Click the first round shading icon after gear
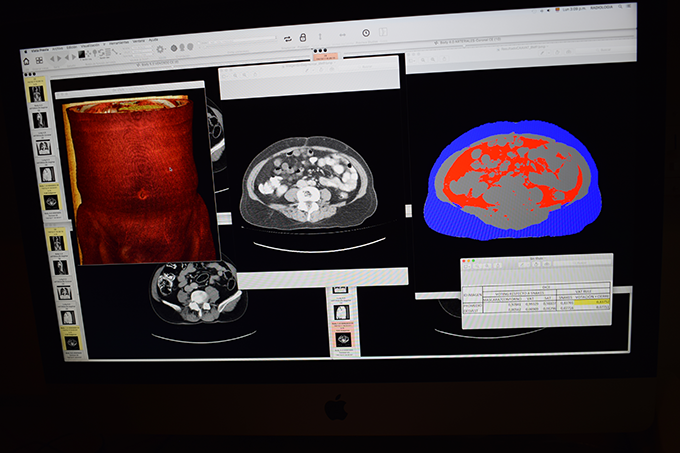The height and width of the screenshot is (453, 680). coord(174,48)
